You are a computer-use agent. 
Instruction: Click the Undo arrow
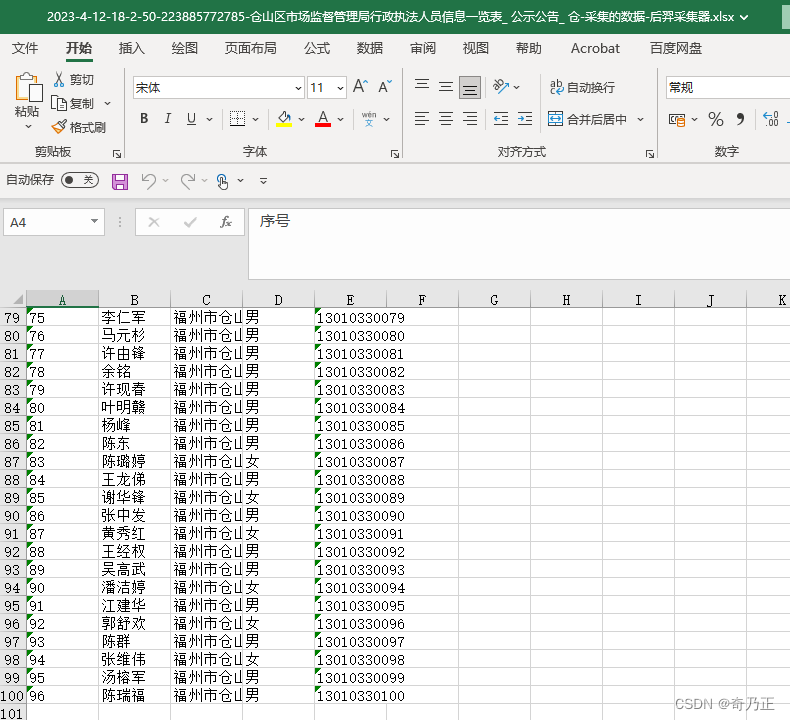(149, 181)
